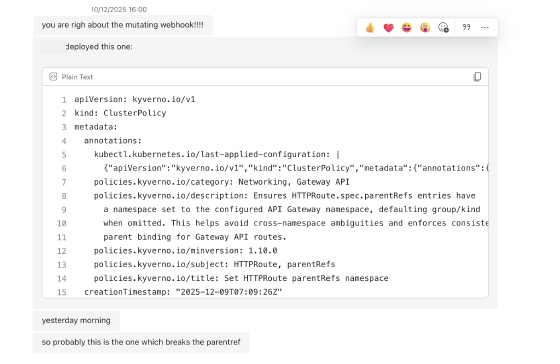Screen dimensions: 560x364
Task: Select the 'yesterday morning' message
Action: point(76,320)
